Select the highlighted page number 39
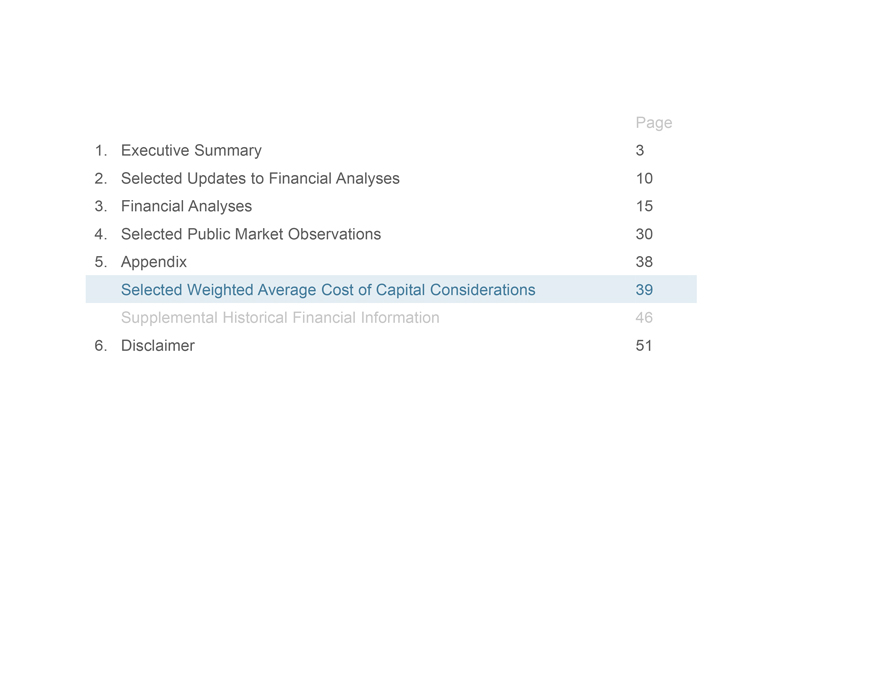The width and height of the screenshot is (880, 680). click(644, 290)
